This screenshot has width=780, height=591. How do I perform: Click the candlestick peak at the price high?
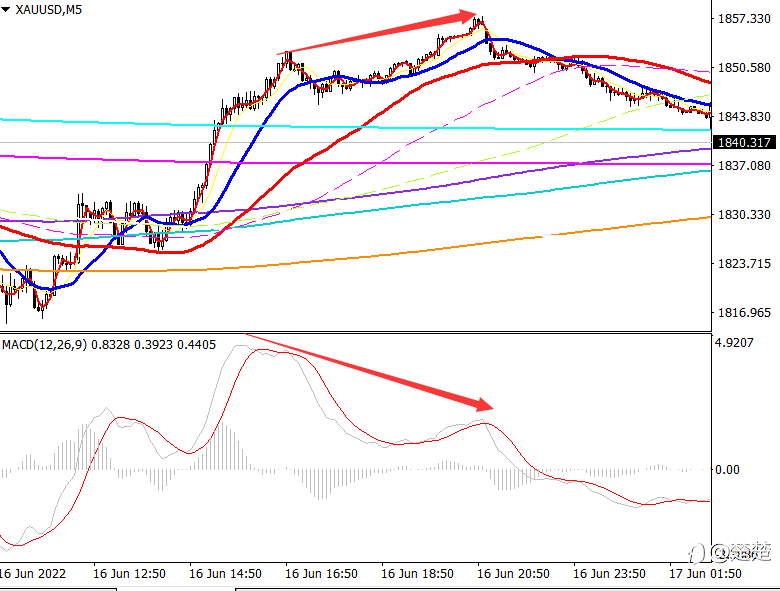481,19
